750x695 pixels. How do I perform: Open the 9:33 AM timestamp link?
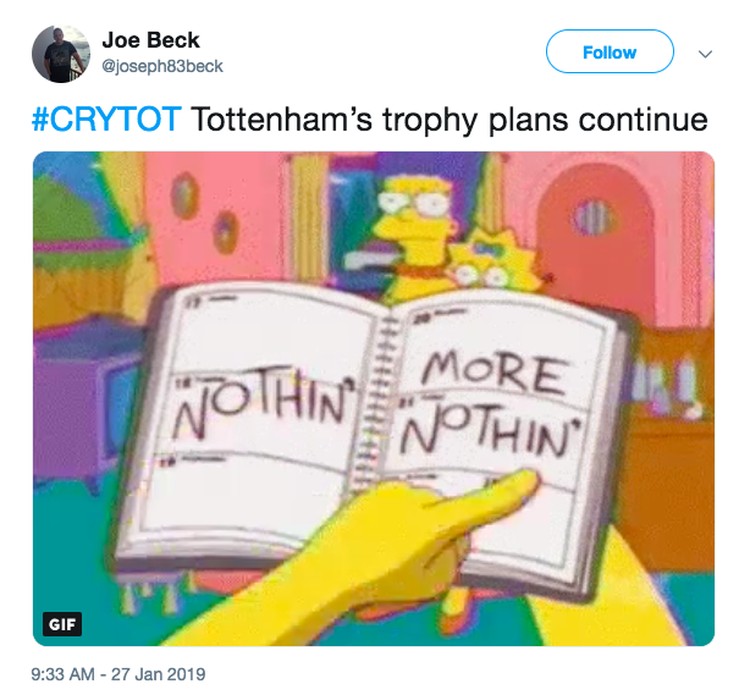tap(63, 674)
